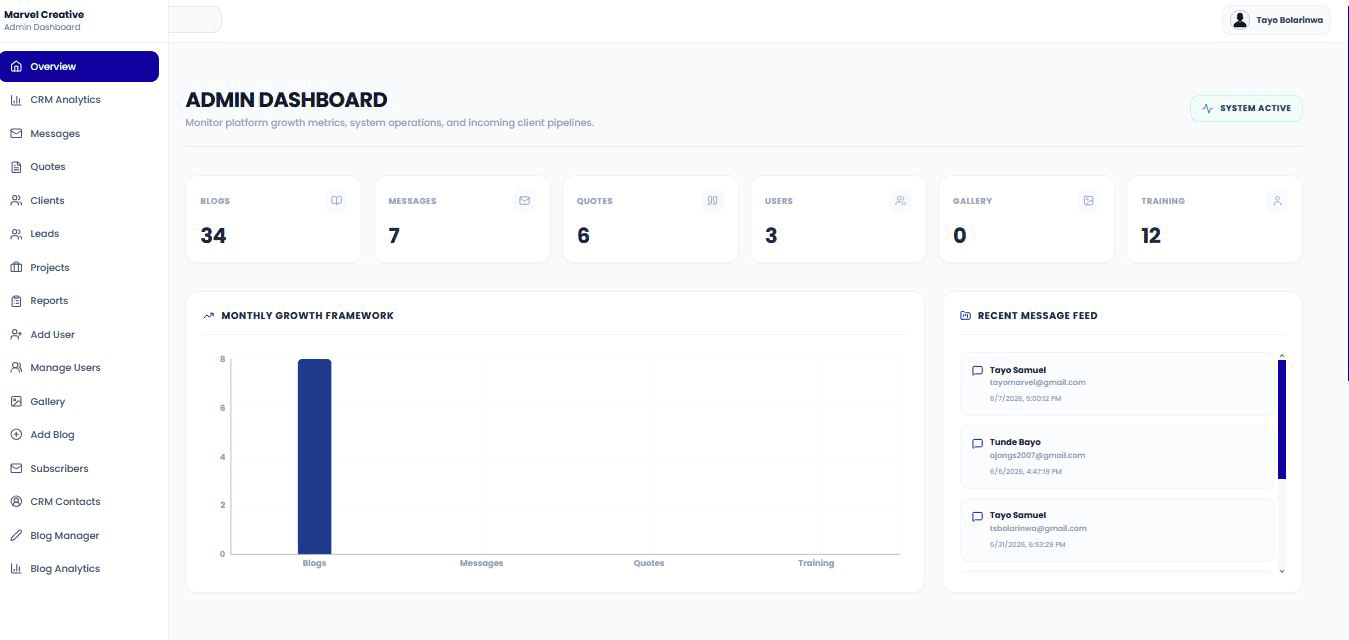Click the message feed scrollbar thumb
The width and height of the screenshot is (1349, 640).
pyautogui.click(x=1282, y=419)
